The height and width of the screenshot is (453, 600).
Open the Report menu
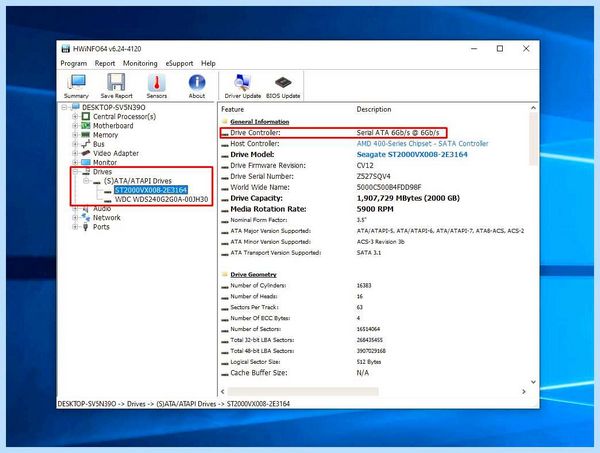(x=105, y=63)
